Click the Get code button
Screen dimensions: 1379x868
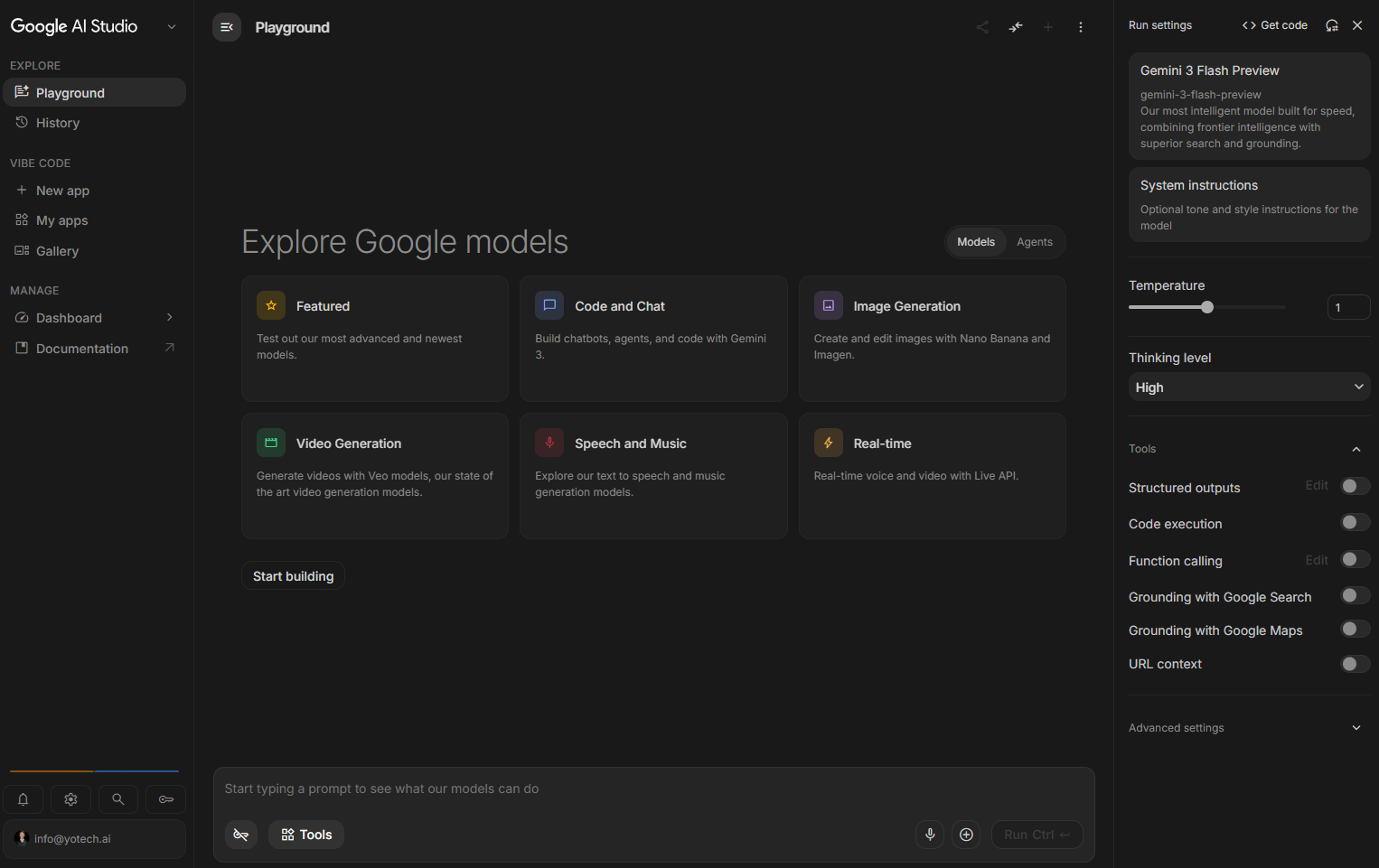coord(1275,25)
